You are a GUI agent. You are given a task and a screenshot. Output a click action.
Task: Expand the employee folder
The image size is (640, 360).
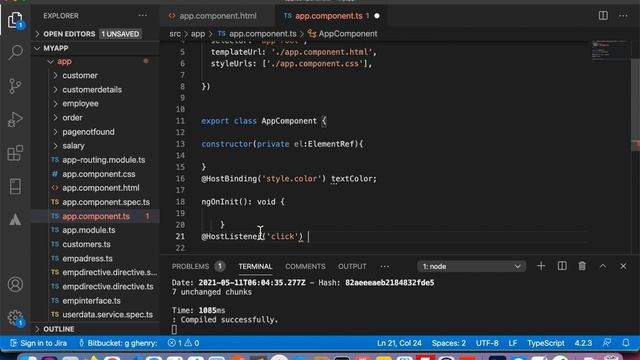point(96,104)
